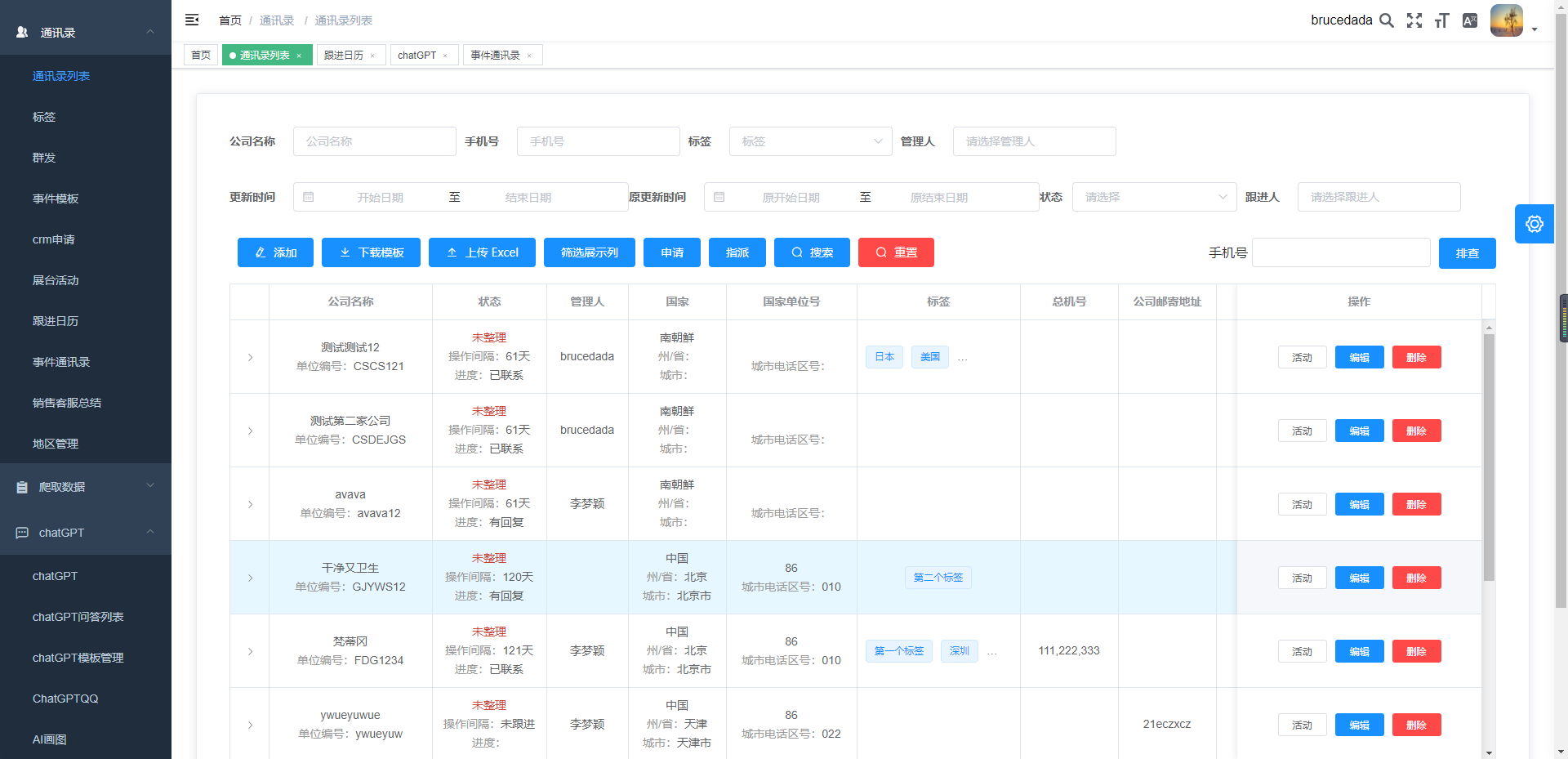This screenshot has height=759, width=1568.
Task: Expand the 梵蒂冈 row
Action: click(251, 651)
